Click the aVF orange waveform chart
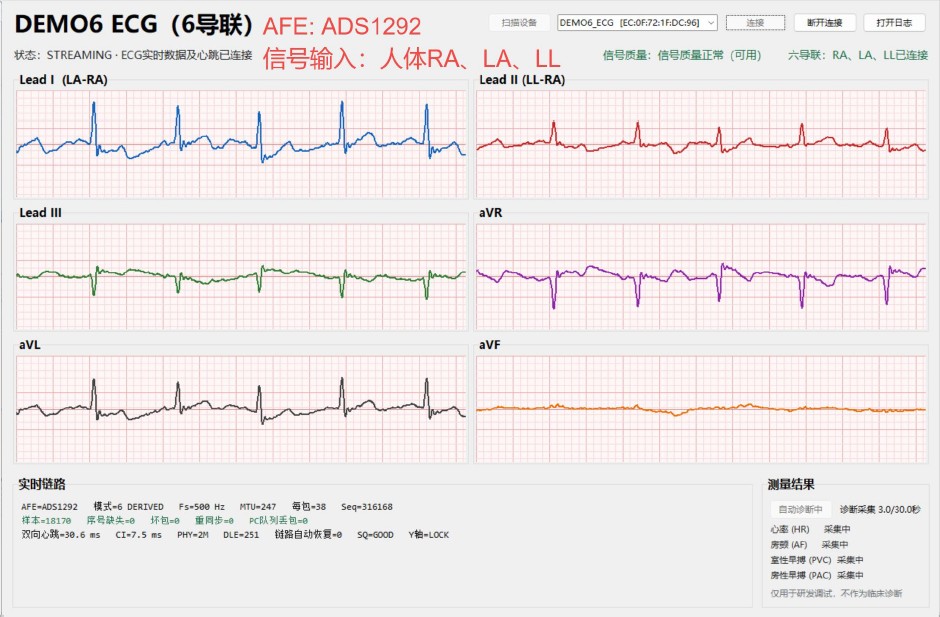 (701, 409)
